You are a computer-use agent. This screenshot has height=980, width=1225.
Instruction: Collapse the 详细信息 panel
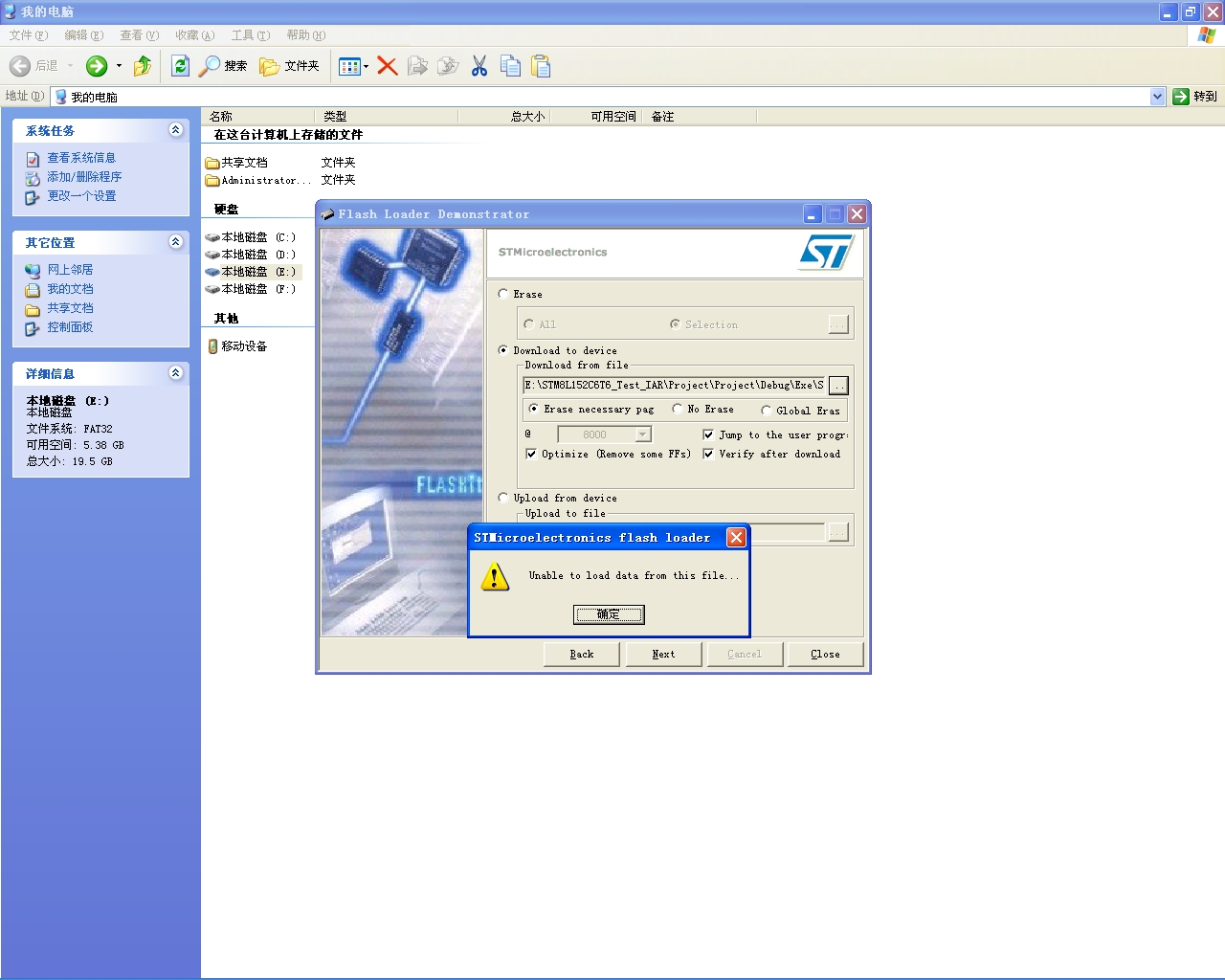pyautogui.click(x=175, y=373)
